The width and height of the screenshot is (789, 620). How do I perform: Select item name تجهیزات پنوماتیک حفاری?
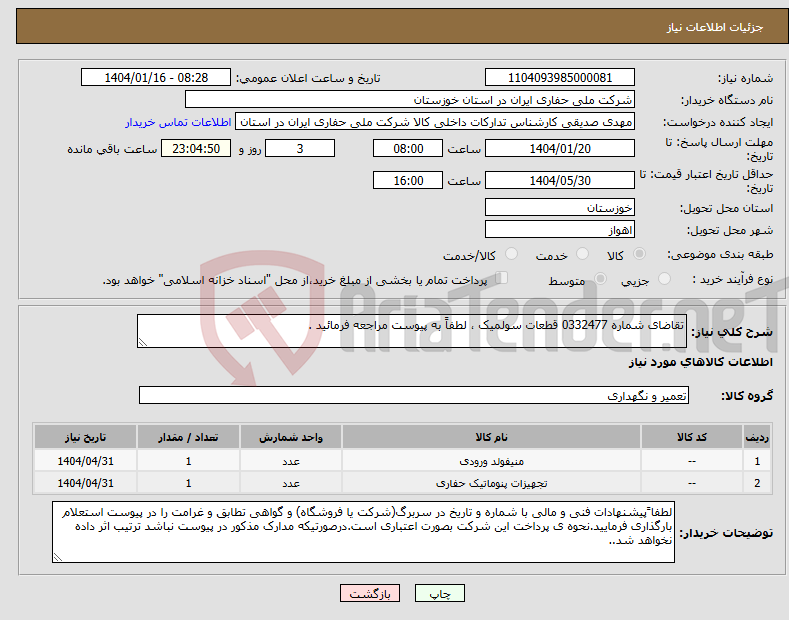tap(491, 483)
